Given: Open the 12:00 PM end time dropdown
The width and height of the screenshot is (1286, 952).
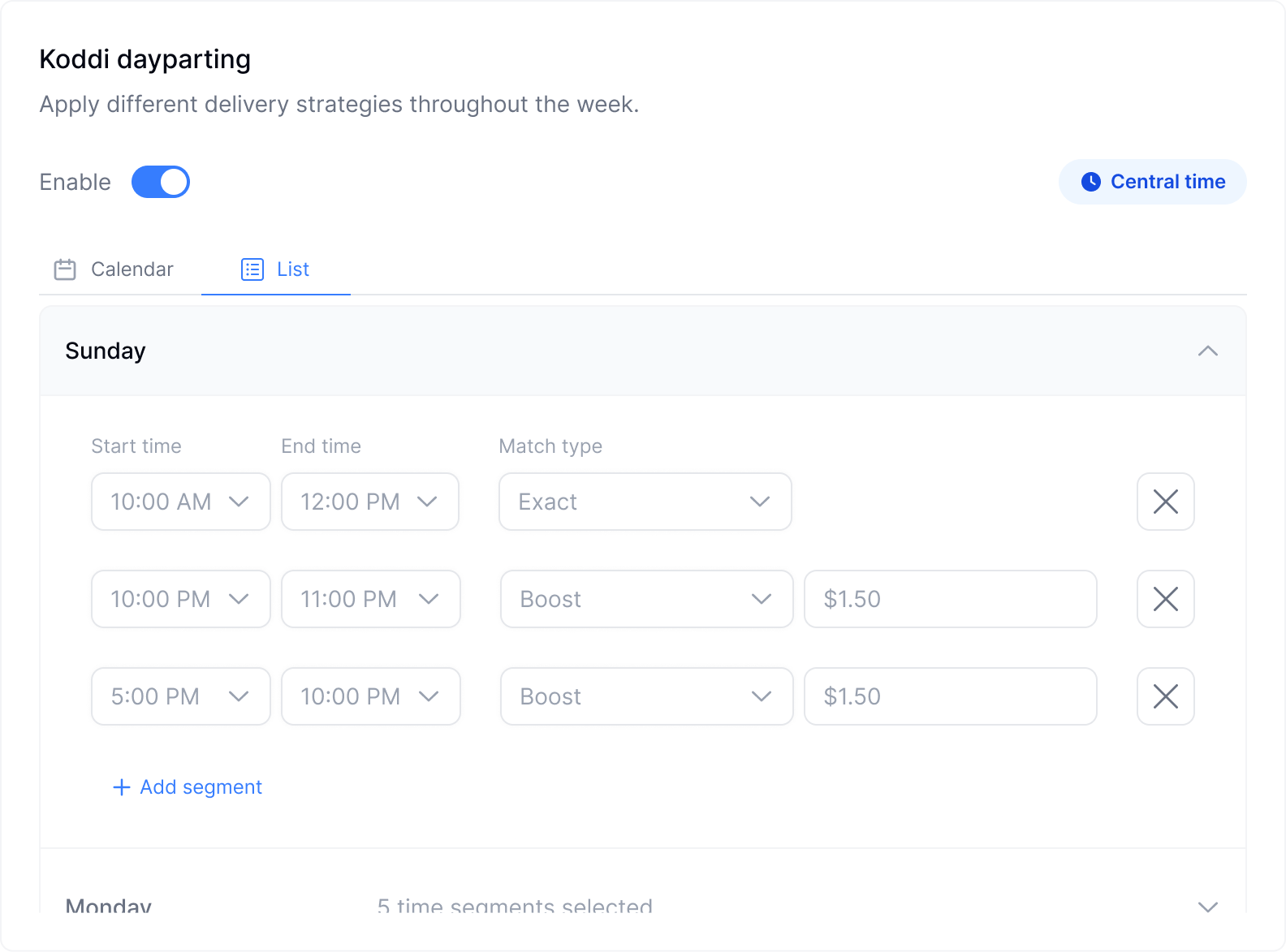Looking at the screenshot, I should click(x=370, y=502).
